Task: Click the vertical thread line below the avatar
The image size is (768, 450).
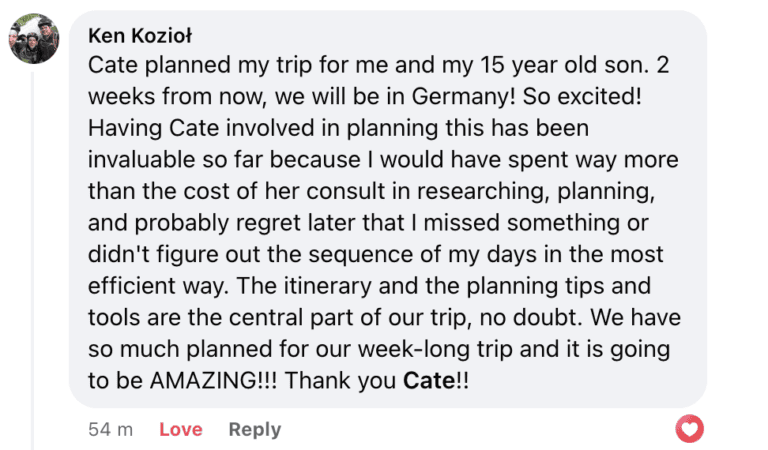Action: pyautogui.click(x=33, y=250)
